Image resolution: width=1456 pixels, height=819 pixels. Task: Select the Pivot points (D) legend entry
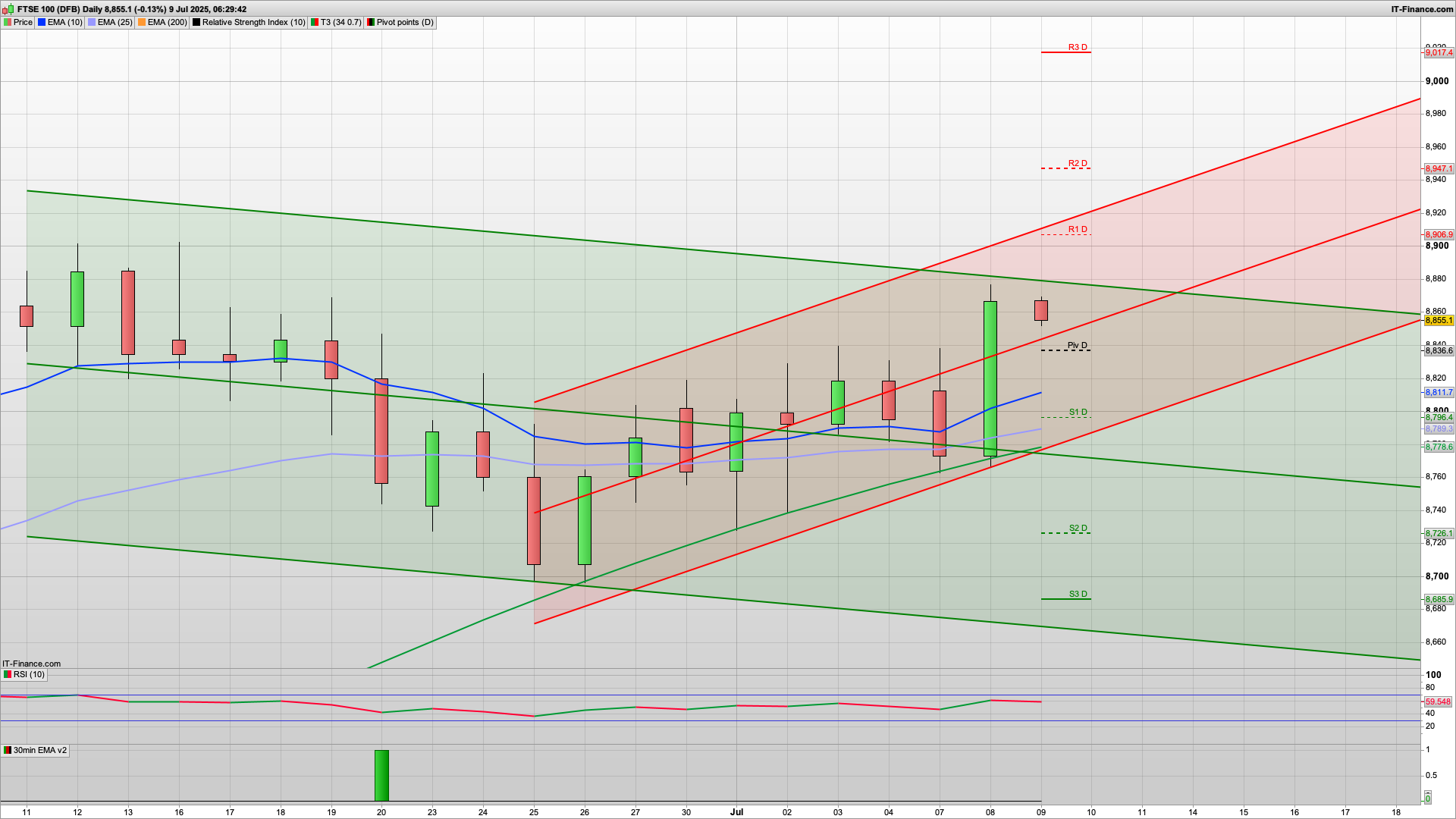(x=400, y=22)
